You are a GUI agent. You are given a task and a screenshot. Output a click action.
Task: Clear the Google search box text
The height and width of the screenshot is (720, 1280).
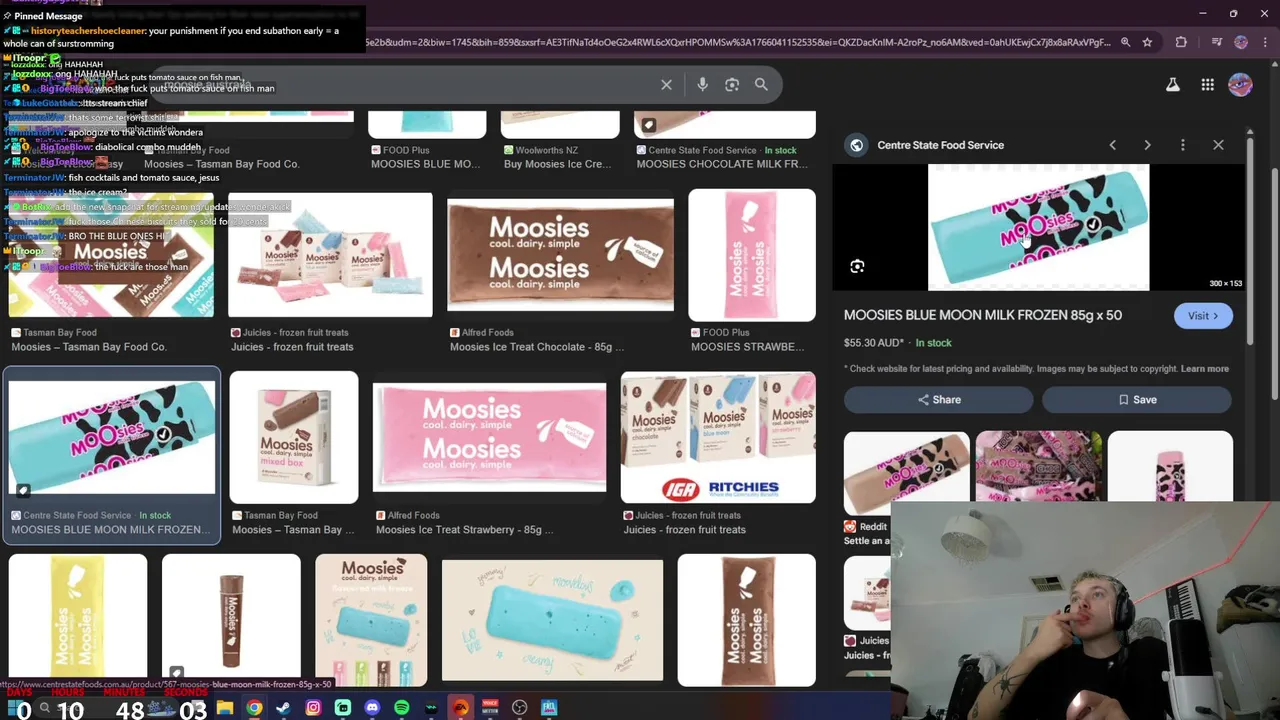pos(666,85)
